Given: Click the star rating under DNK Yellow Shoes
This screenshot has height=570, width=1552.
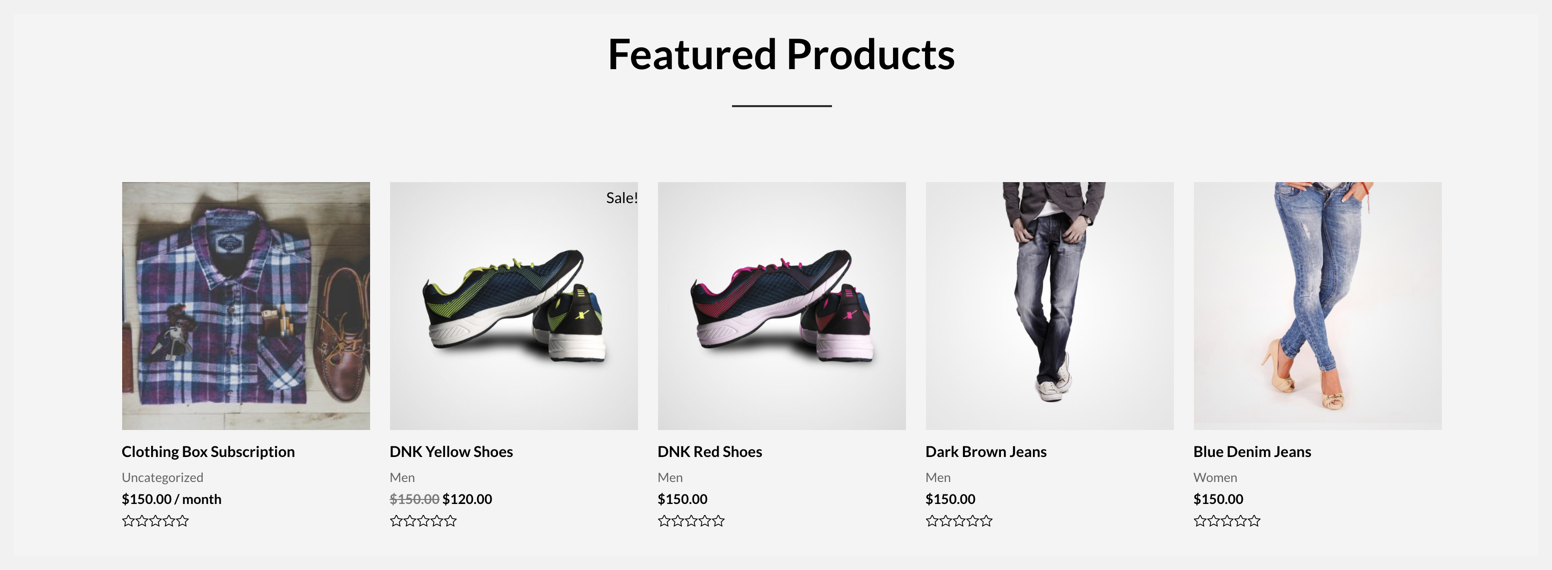Looking at the screenshot, I should tap(423, 521).
